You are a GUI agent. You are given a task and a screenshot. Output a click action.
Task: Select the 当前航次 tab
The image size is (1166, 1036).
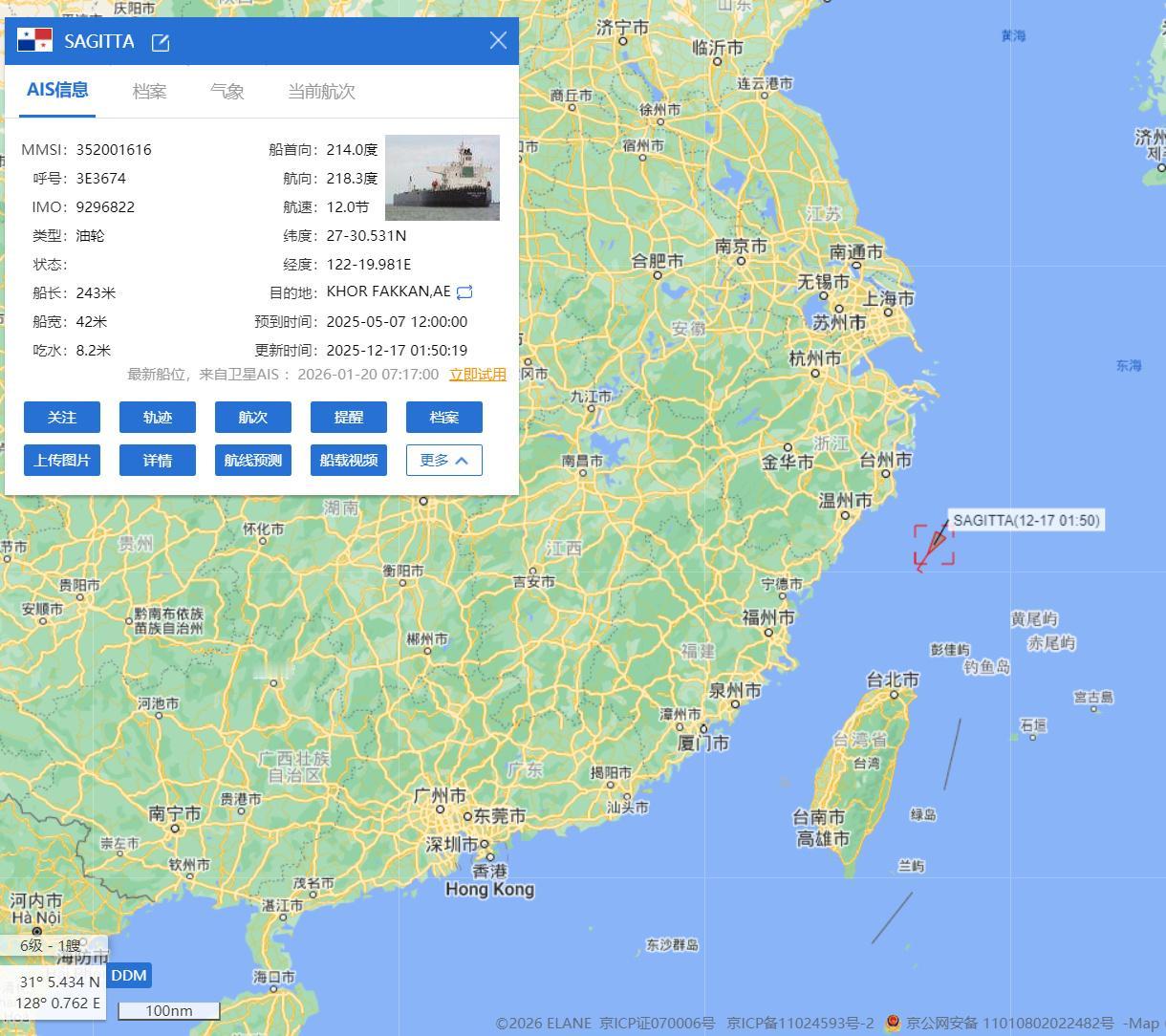[x=321, y=92]
